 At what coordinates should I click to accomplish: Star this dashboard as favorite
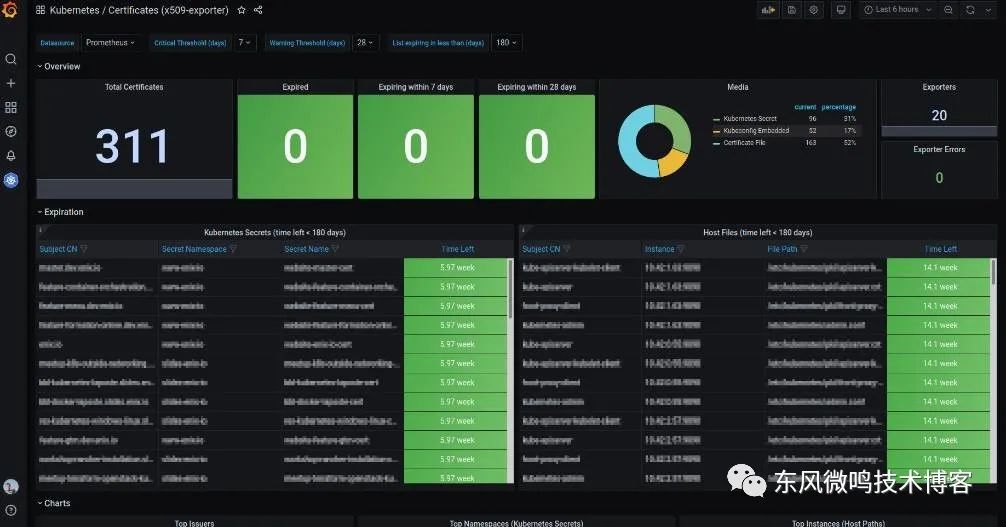pyautogui.click(x=241, y=10)
